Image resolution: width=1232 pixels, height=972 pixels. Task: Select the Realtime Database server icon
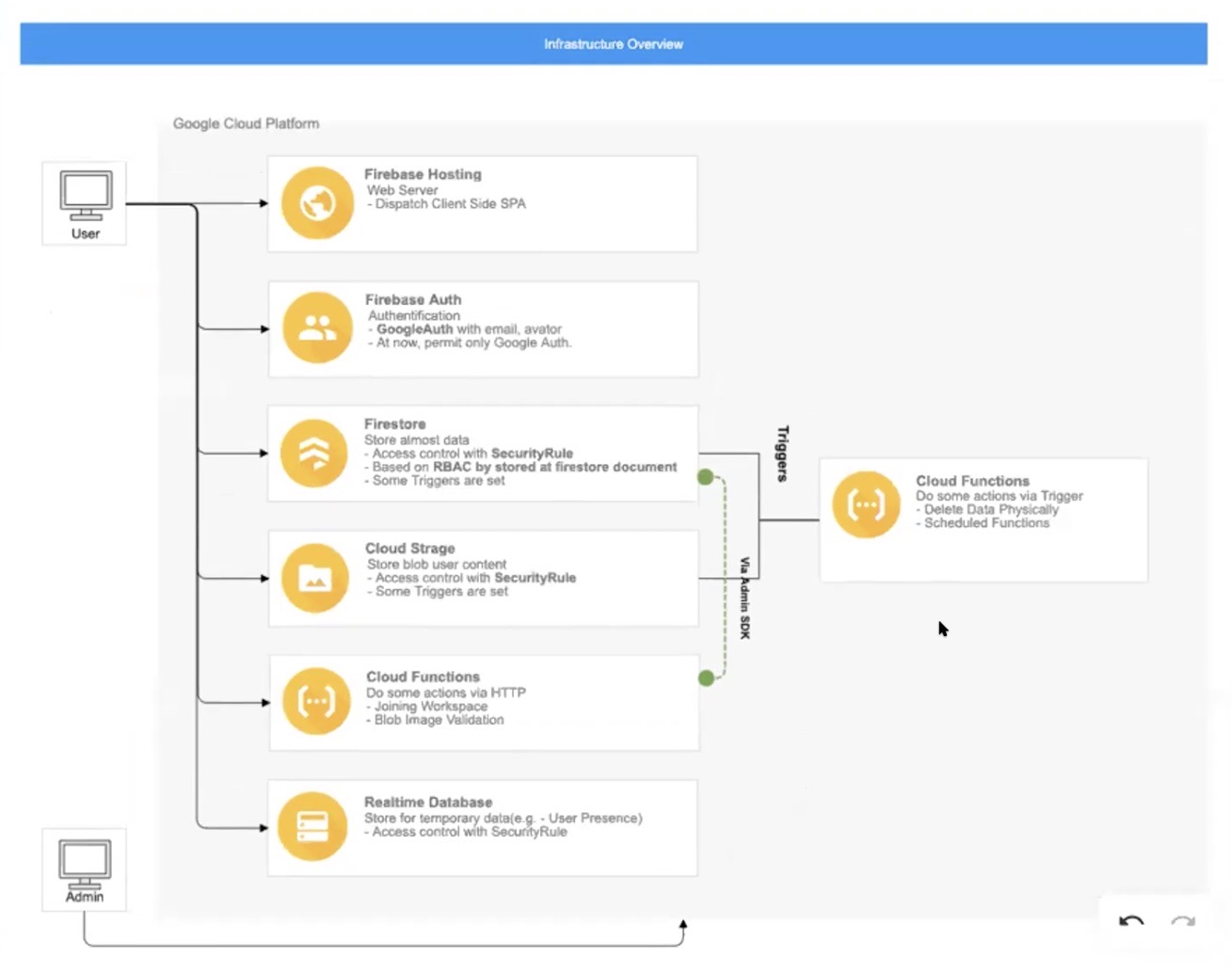[x=312, y=827]
